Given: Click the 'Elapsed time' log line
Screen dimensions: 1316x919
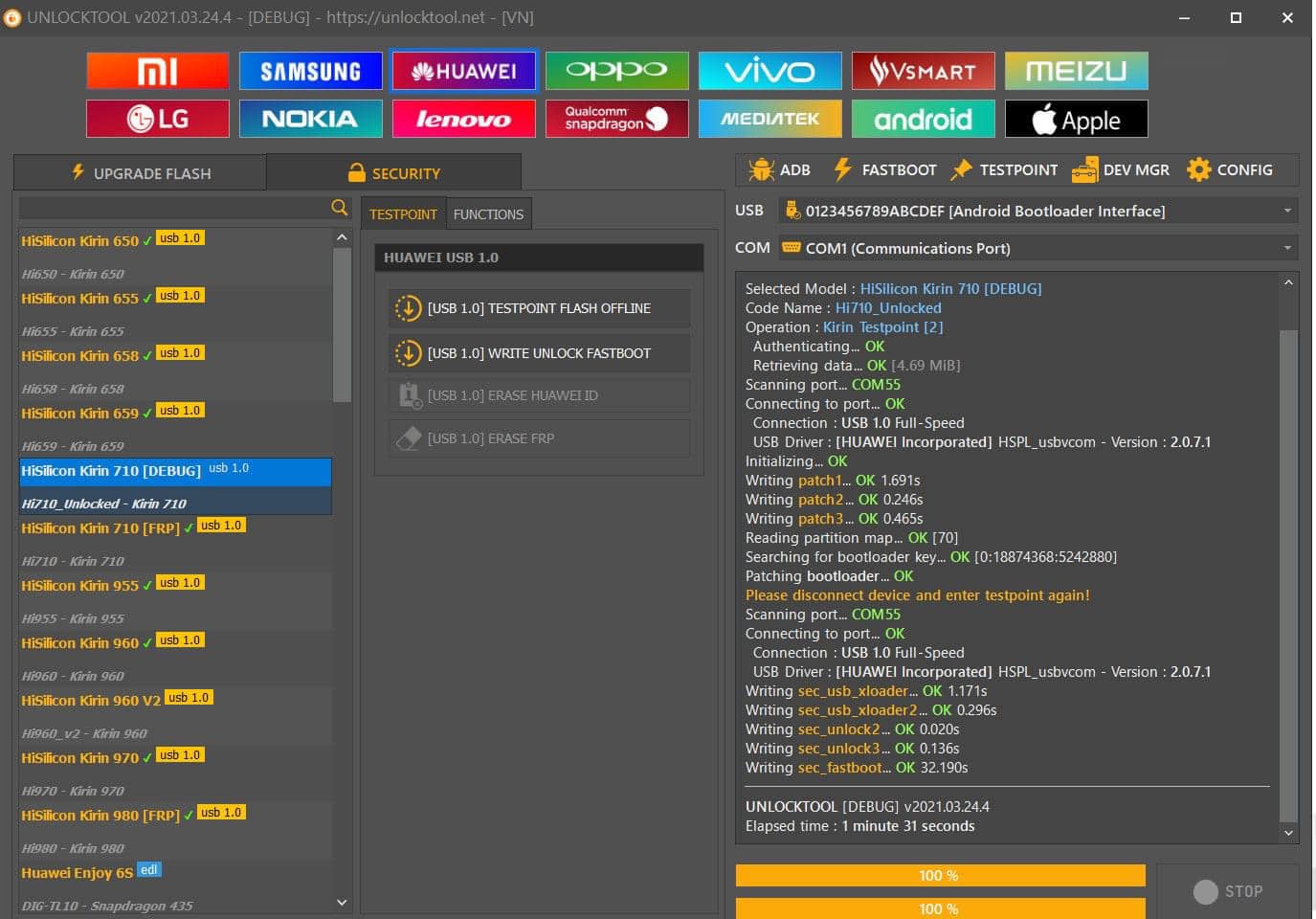Looking at the screenshot, I should (859, 826).
